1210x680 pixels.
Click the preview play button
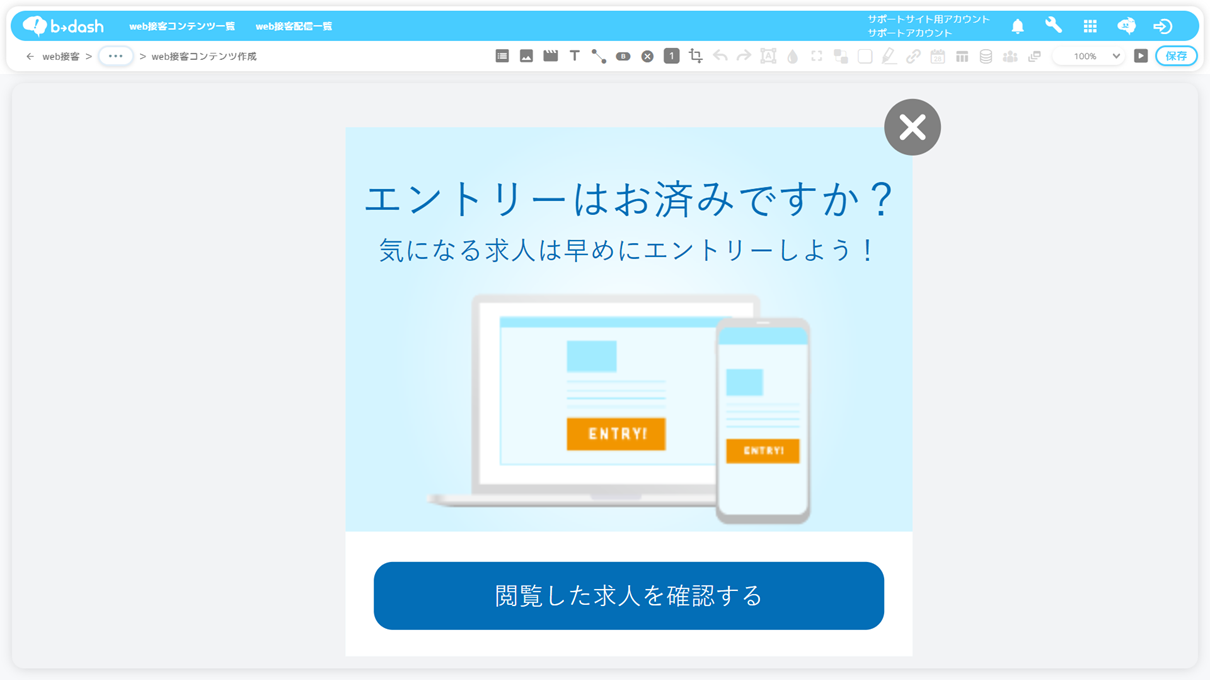click(x=1141, y=56)
